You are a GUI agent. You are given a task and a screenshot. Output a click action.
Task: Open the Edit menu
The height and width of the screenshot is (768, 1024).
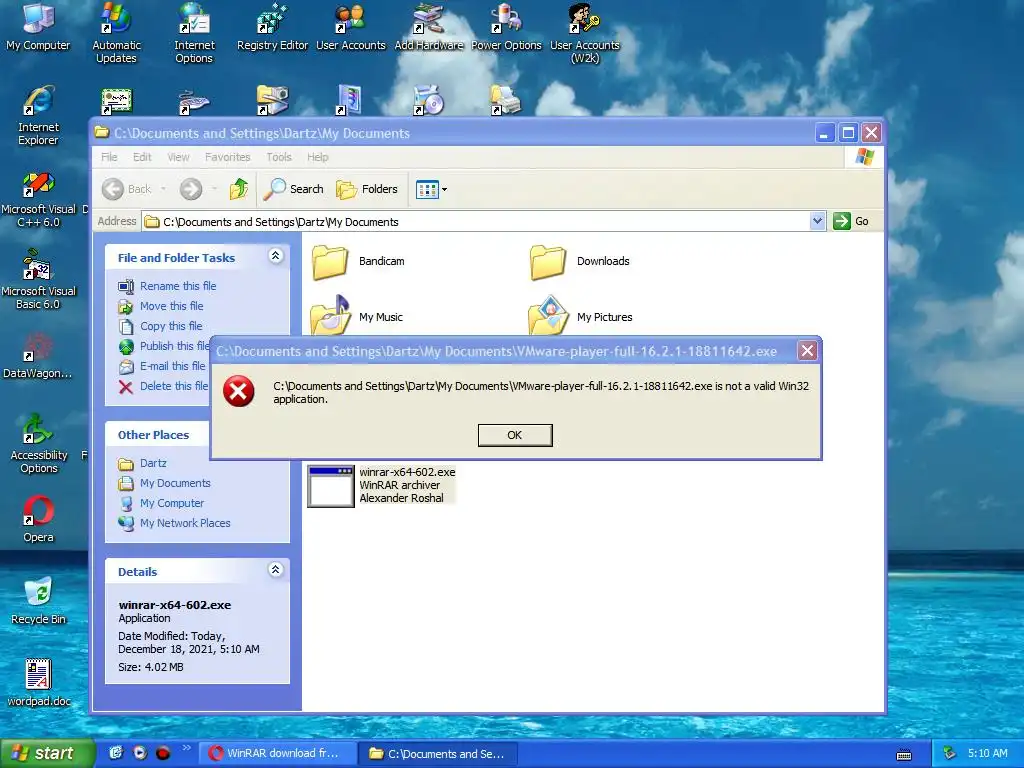click(142, 157)
